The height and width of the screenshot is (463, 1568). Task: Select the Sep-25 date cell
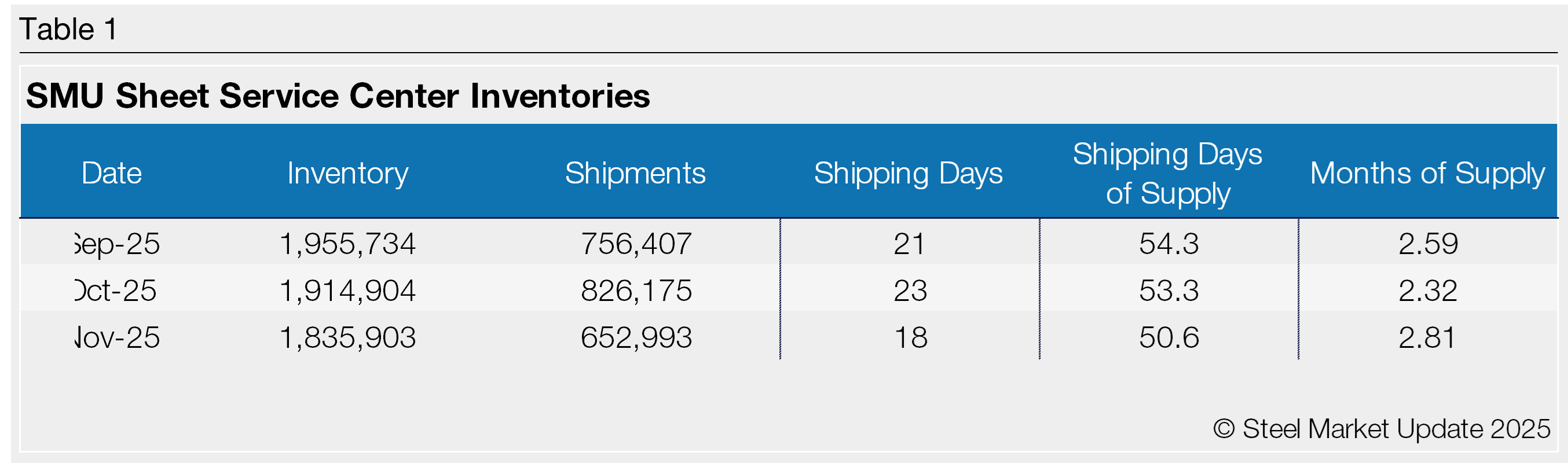click(117, 244)
